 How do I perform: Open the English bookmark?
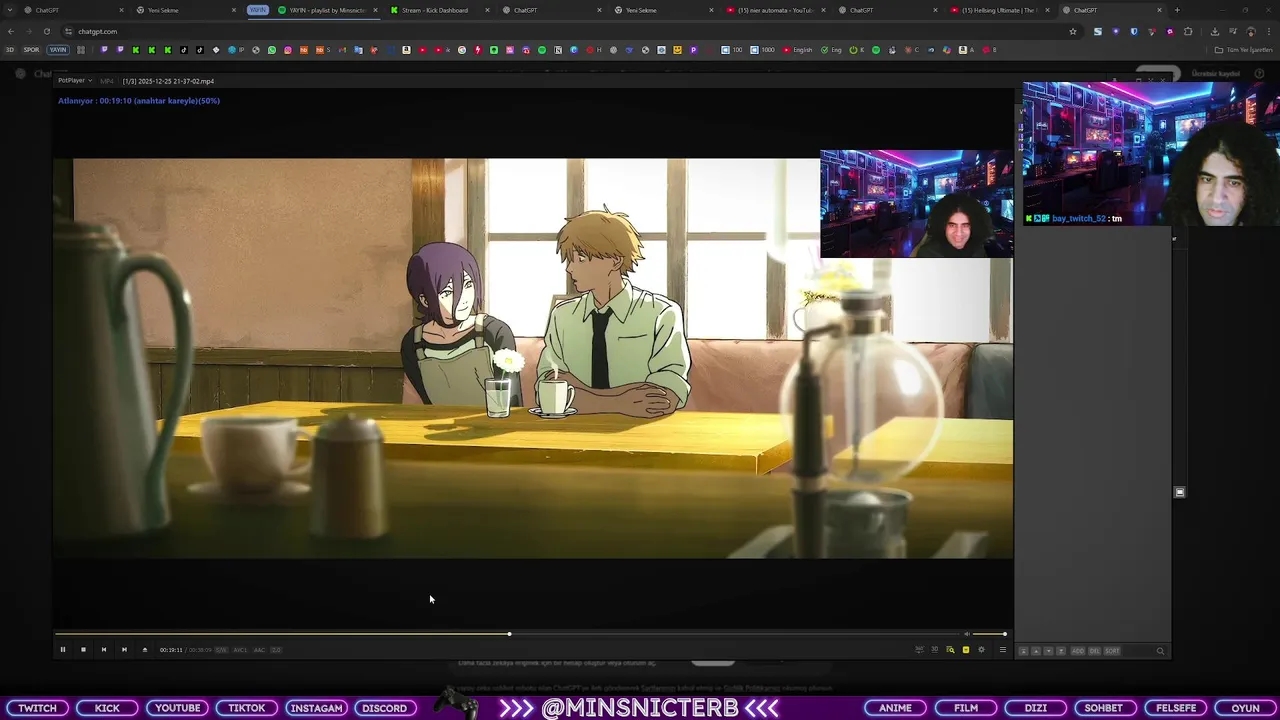pos(799,49)
